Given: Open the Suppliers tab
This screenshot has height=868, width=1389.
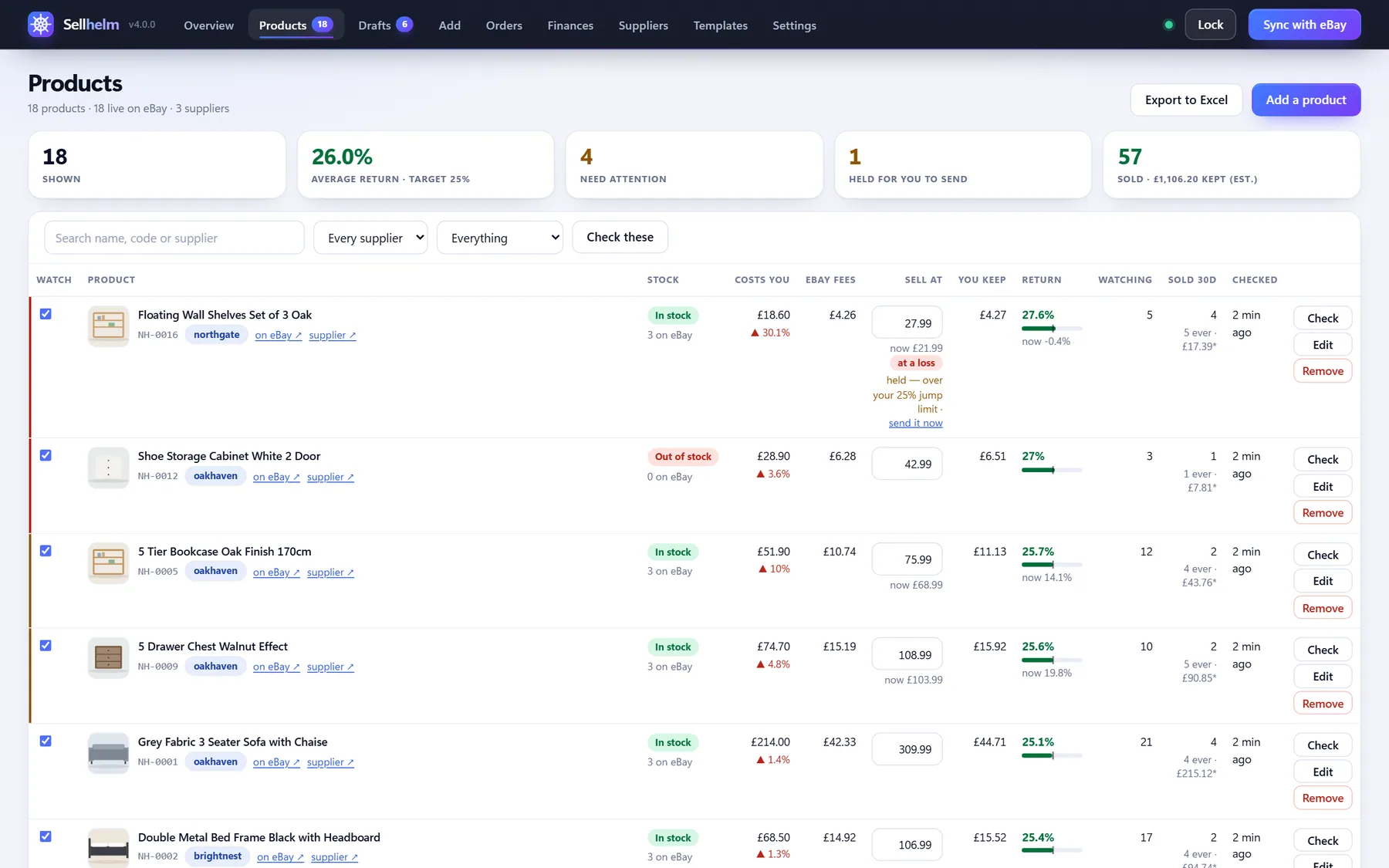Looking at the screenshot, I should tap(643, 25).
